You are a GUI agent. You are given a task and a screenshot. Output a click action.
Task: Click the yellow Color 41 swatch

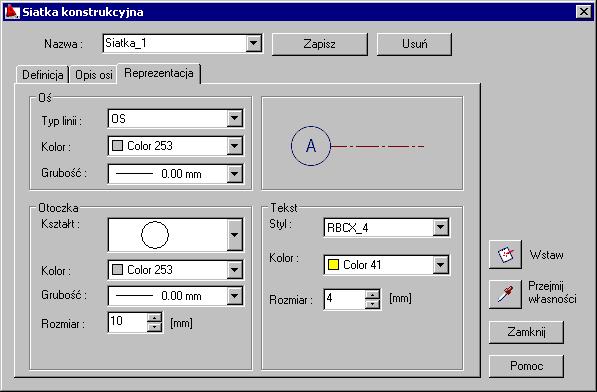(x=334, y=265)
